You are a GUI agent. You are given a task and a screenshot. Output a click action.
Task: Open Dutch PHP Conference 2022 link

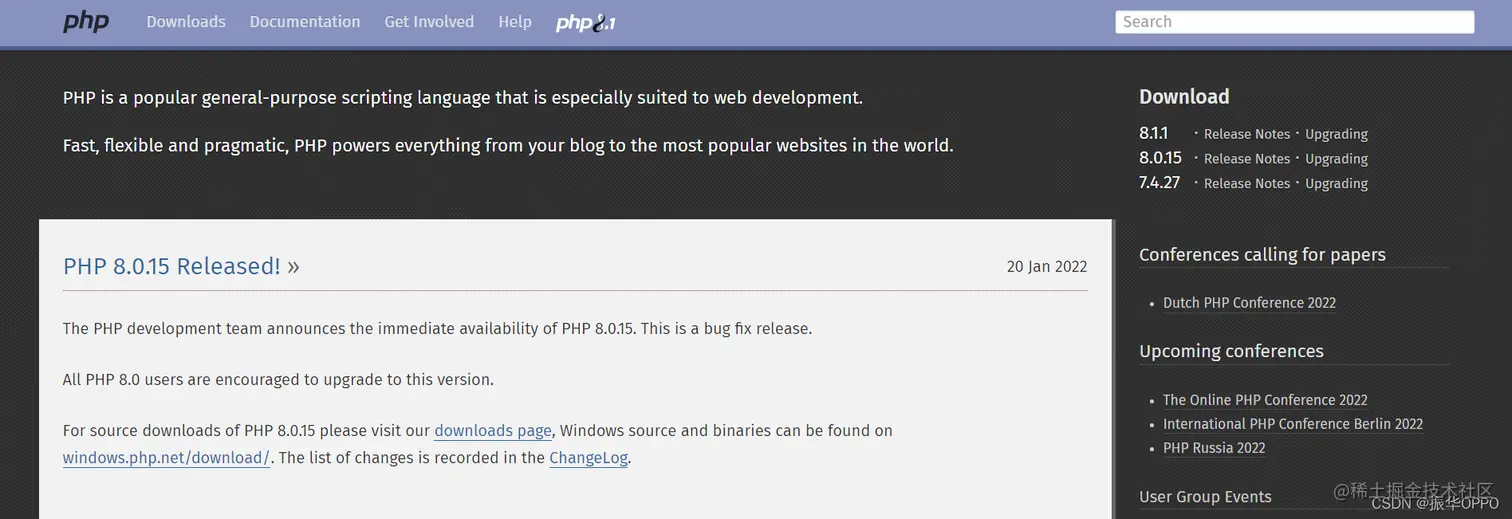pos(1249,303)
